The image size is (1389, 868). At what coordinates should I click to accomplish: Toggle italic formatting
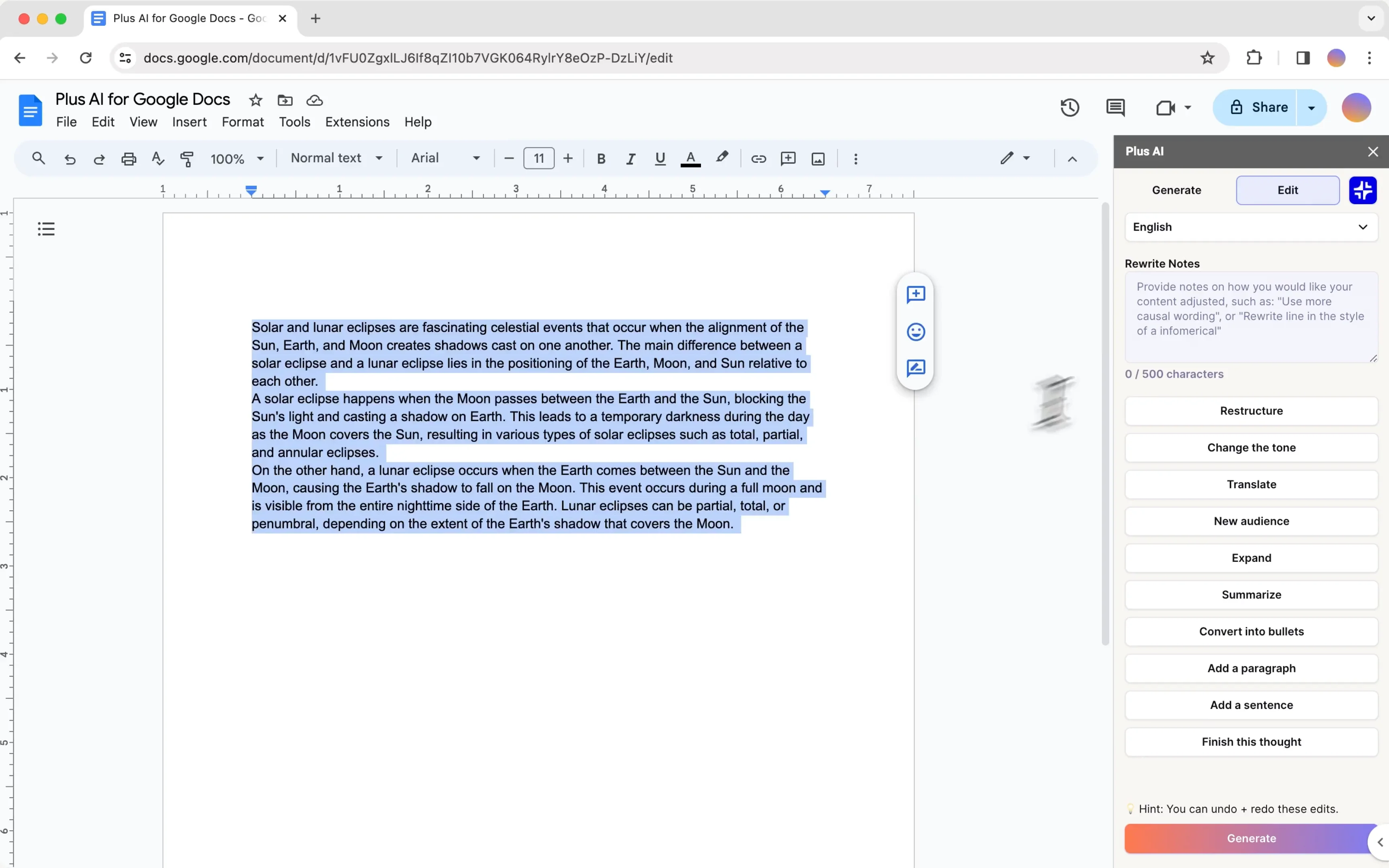click(630, 158)
